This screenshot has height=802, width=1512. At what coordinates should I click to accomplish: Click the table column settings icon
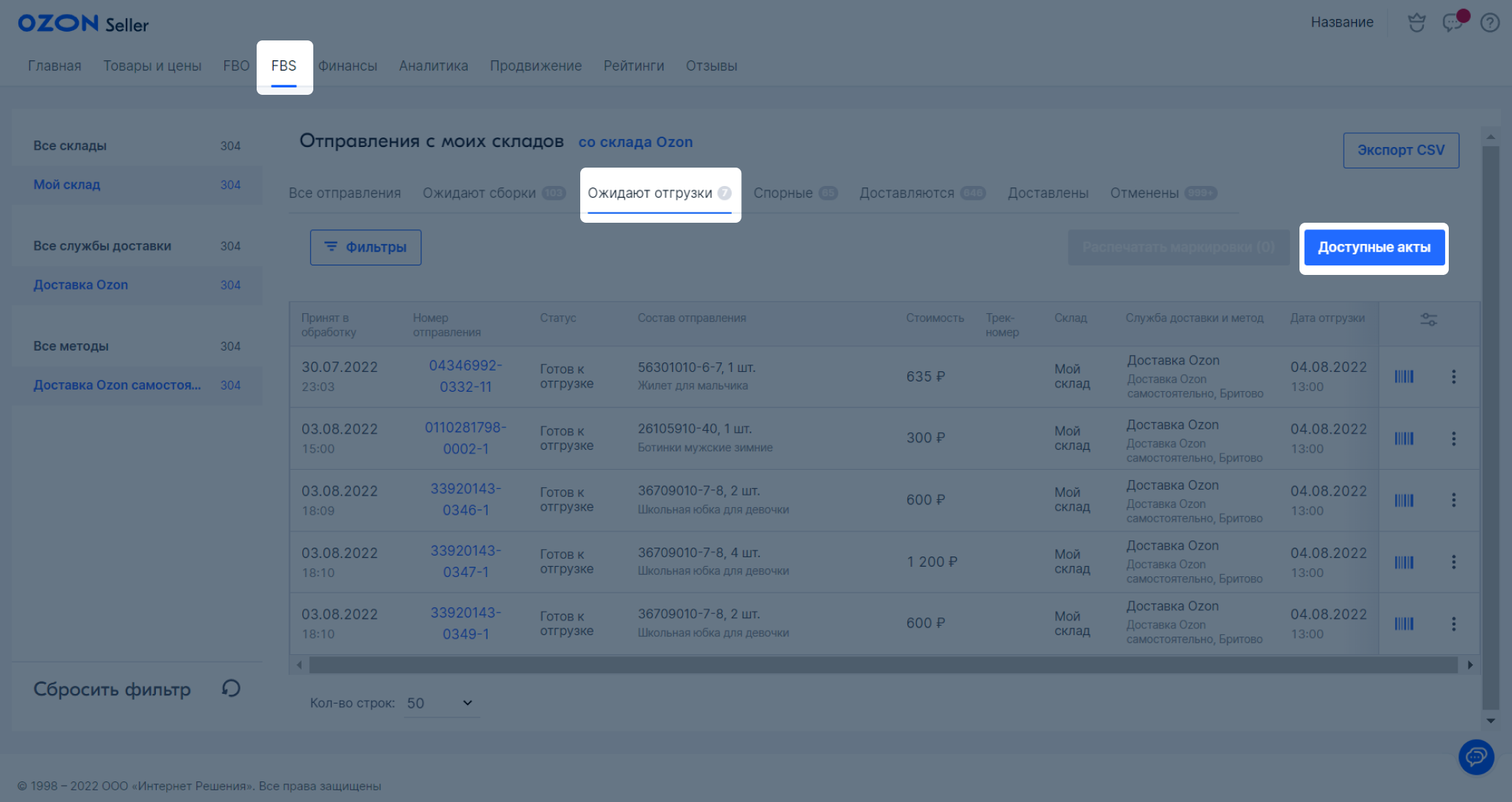[1428, 319]
